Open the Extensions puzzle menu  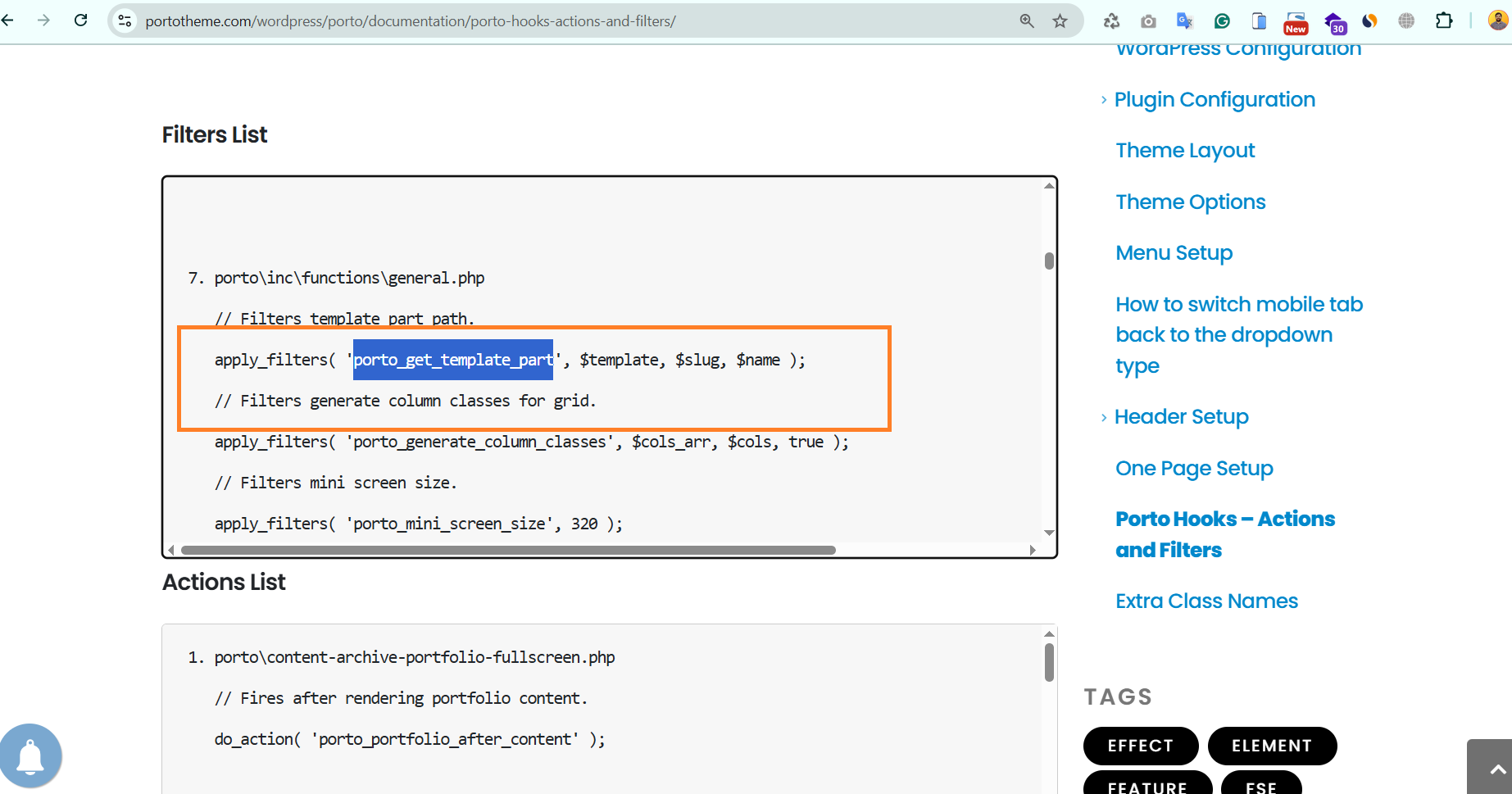(1444, 21)
